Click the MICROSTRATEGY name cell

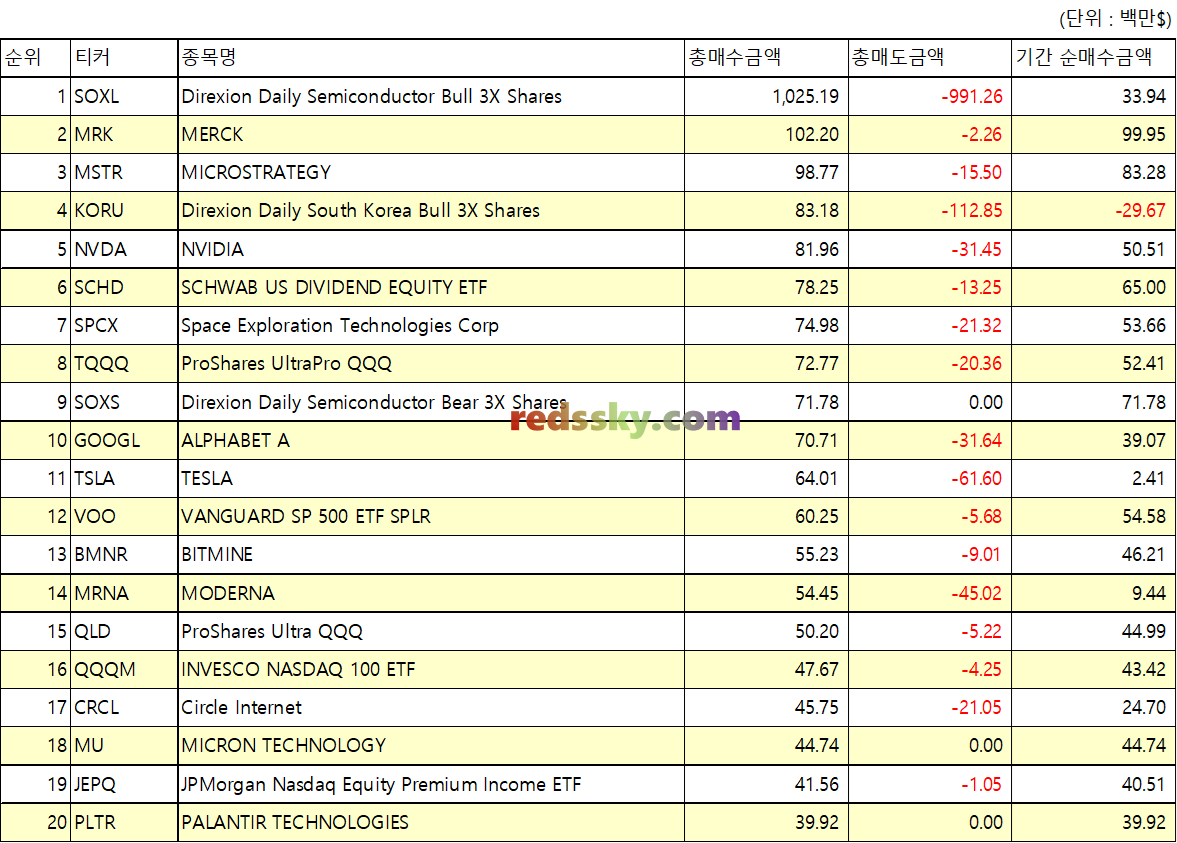click(431, 173)
